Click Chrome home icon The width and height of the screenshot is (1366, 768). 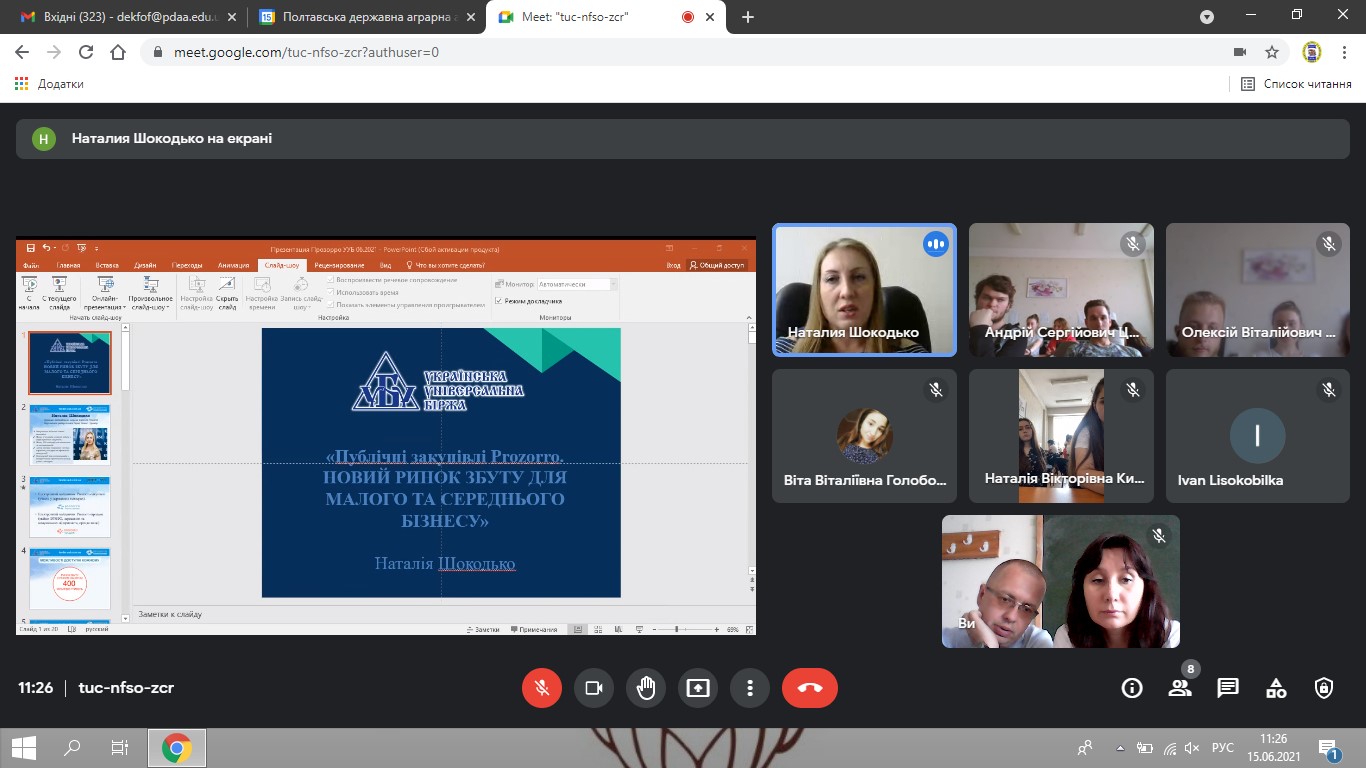coord(118,52)
